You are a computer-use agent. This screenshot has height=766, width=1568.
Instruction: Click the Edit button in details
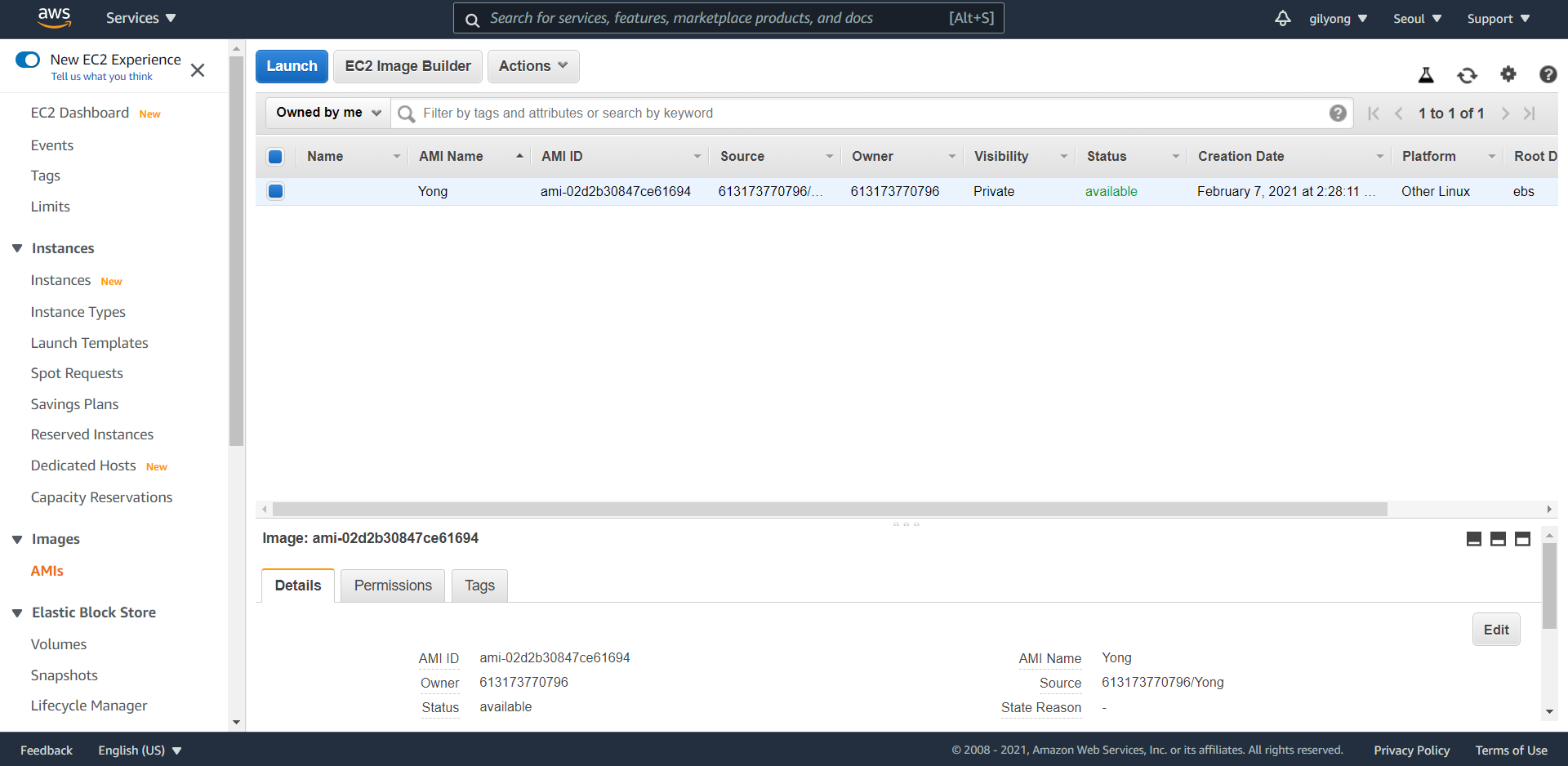pyautogui.click(x=1496, y=630)
